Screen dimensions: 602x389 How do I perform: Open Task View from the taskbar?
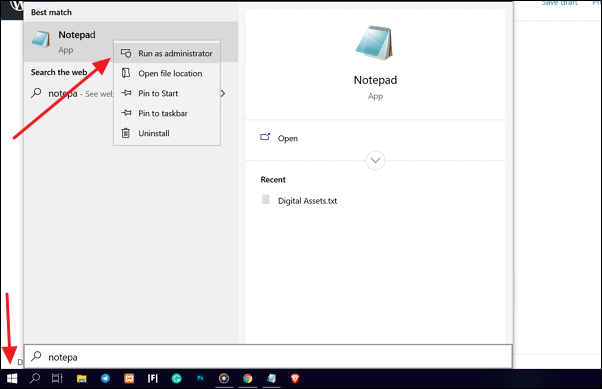[57, 379]
